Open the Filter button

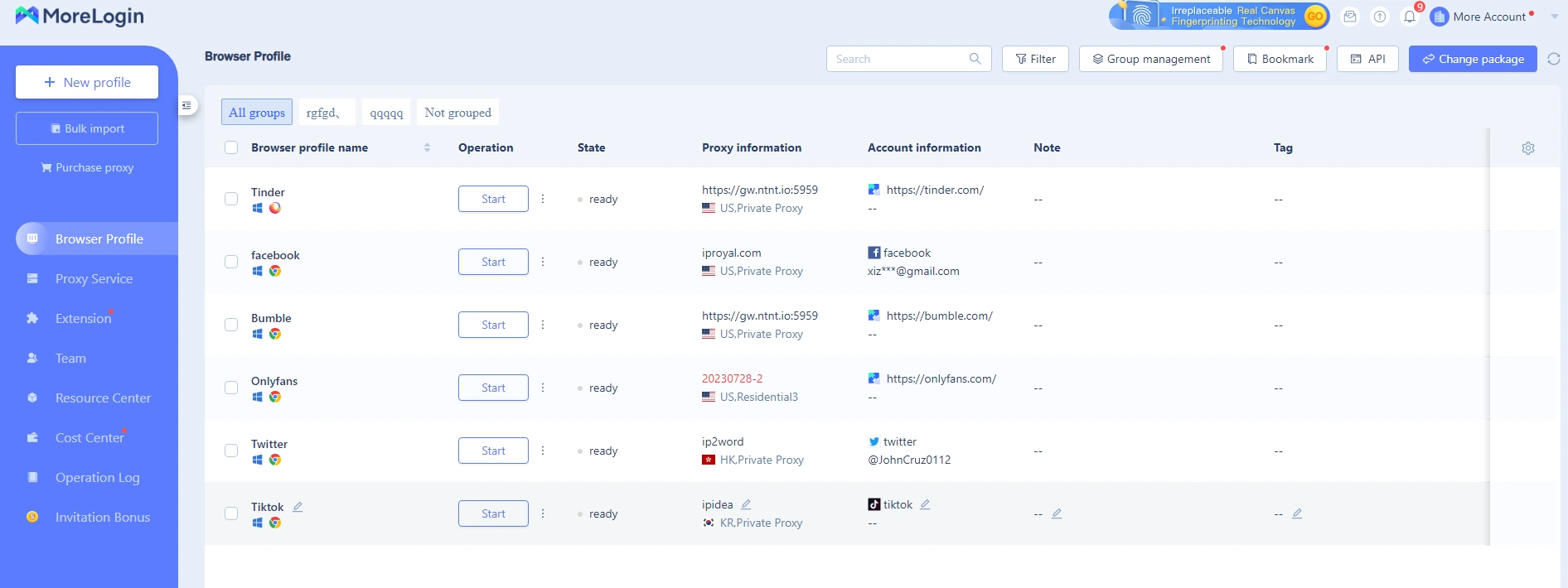pos(1035,59)
